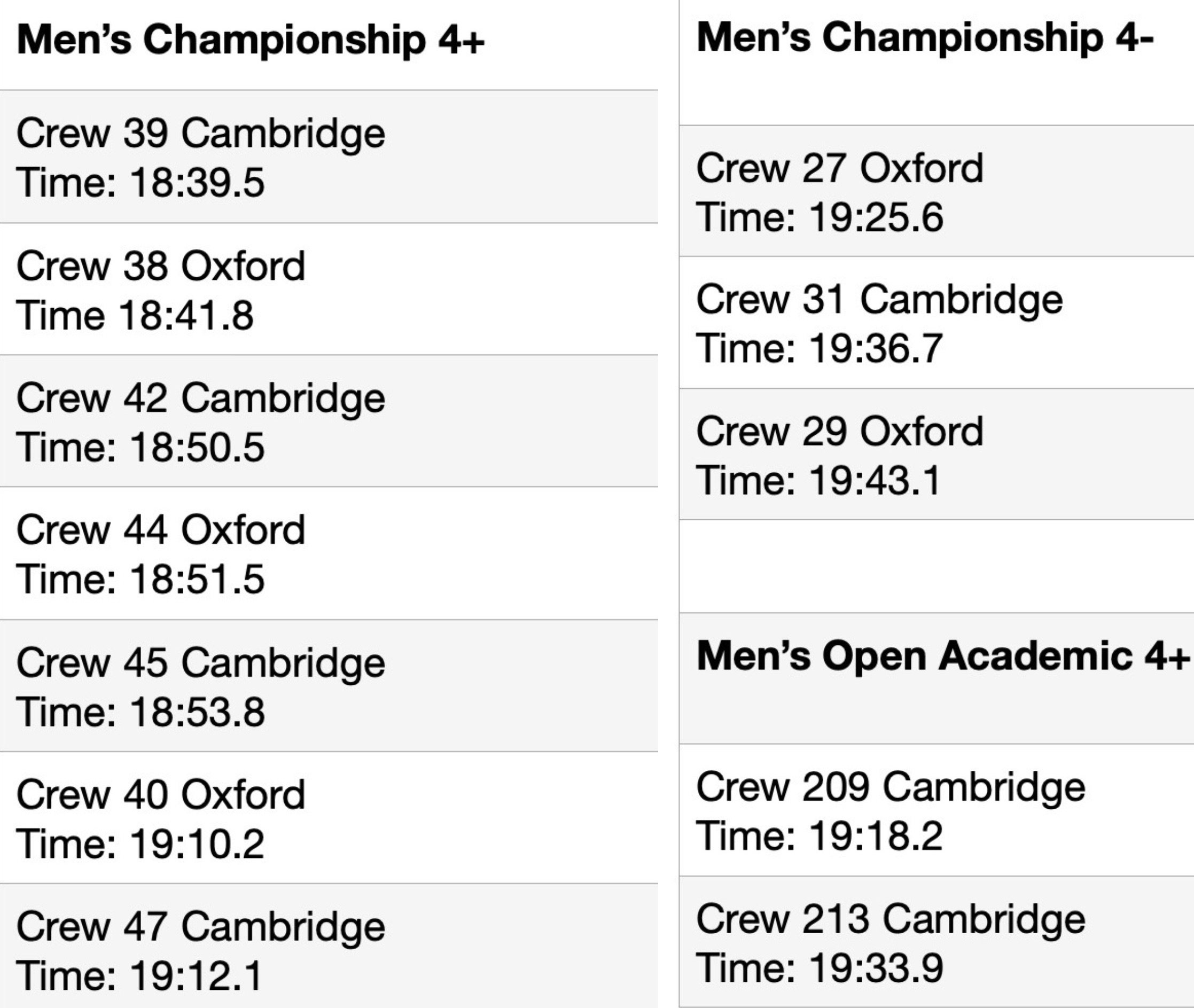
Task: Click the time 18:39.5
Action: 197,183
